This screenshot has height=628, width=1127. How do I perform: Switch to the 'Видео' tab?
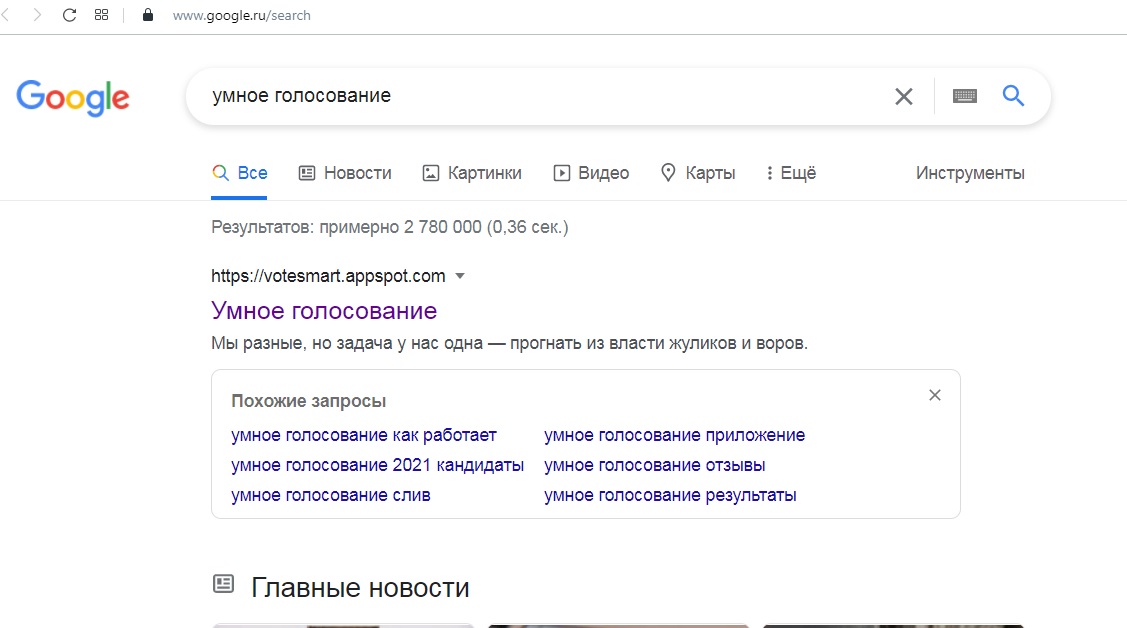pyautogui.click(x=591, y=173)
